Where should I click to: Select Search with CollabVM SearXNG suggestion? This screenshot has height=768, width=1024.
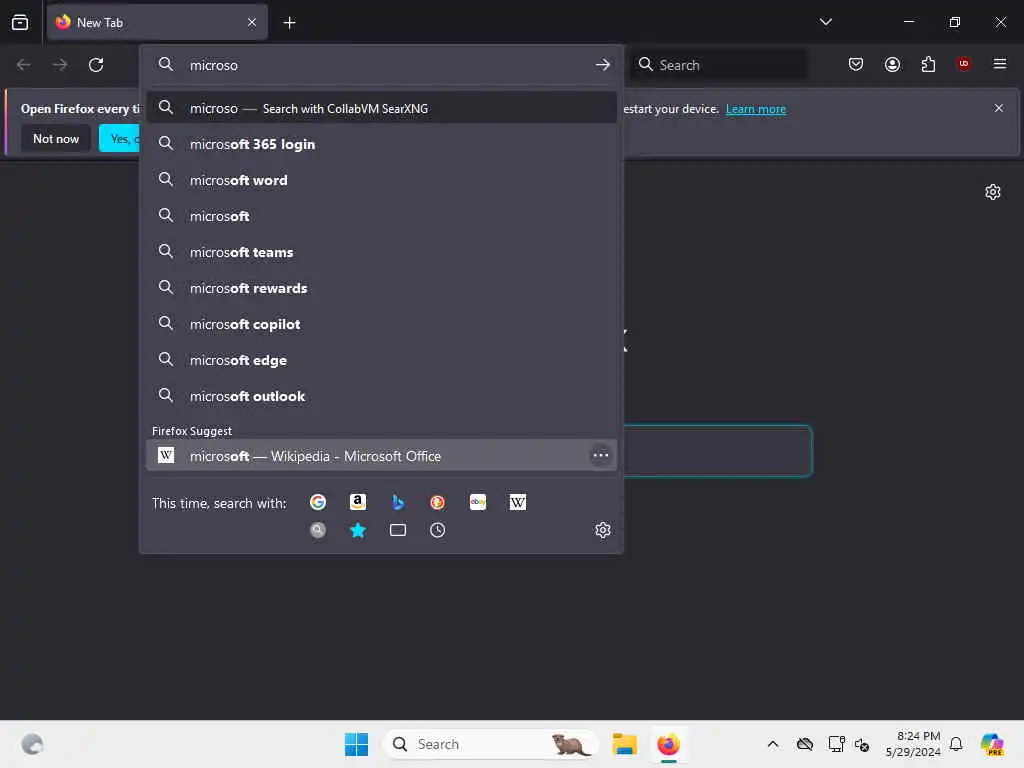tap(381, 108)
